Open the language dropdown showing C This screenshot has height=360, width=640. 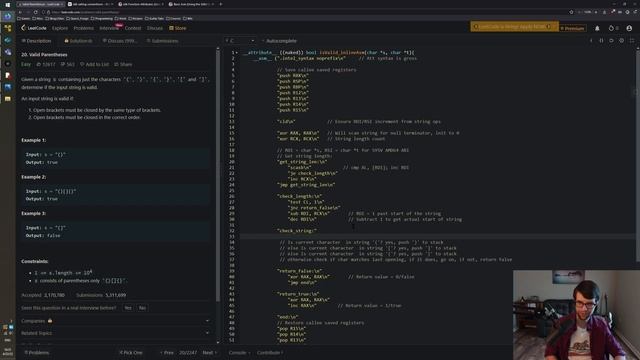coord(240,41)
